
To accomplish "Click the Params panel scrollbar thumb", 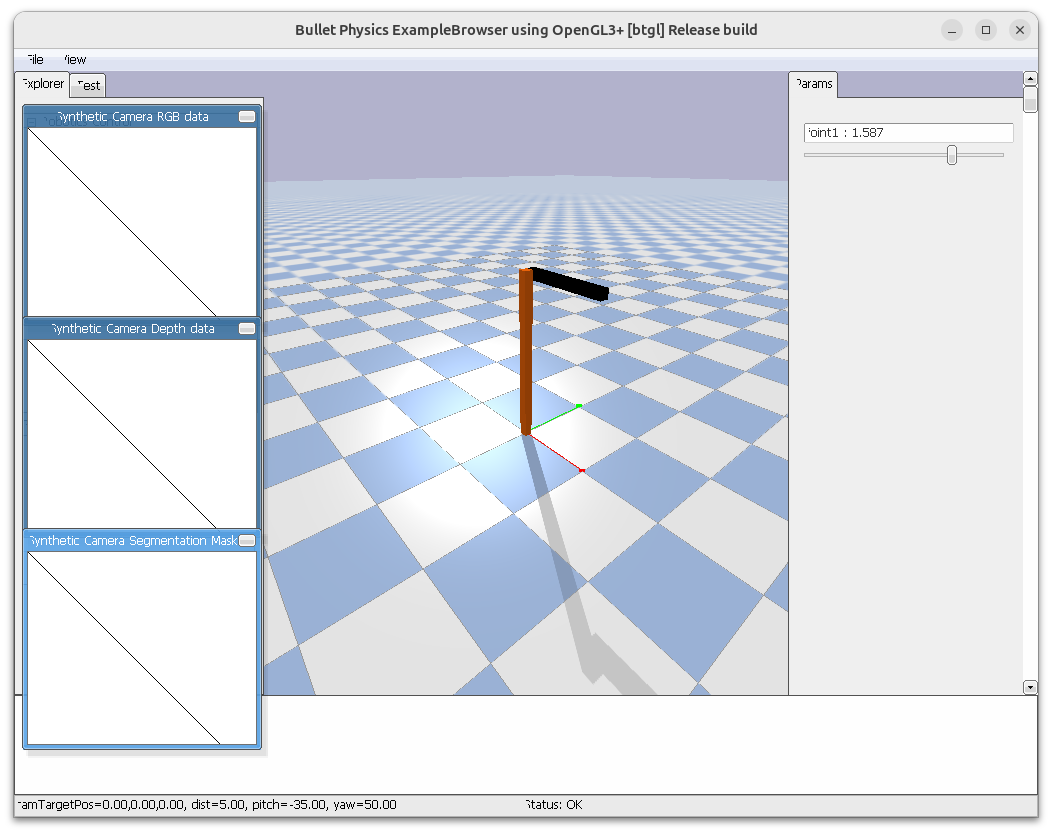I will pos(1030,100).
